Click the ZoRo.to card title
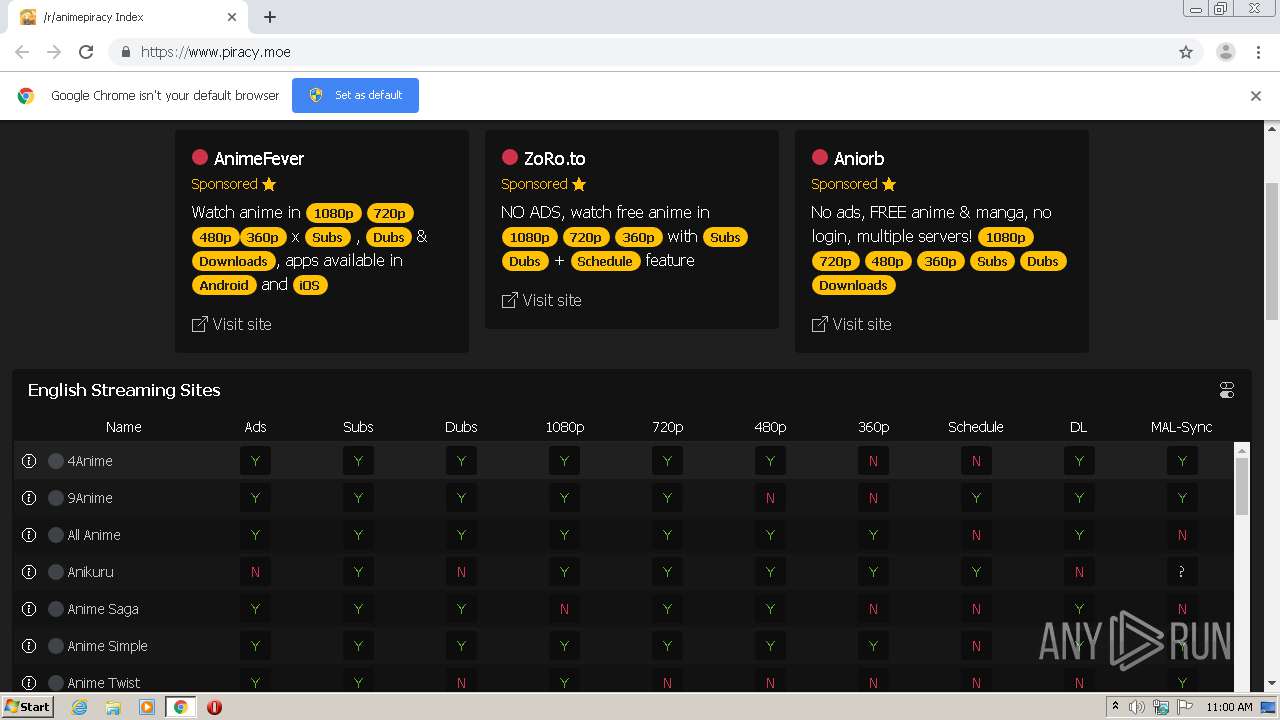 (554, 158)
